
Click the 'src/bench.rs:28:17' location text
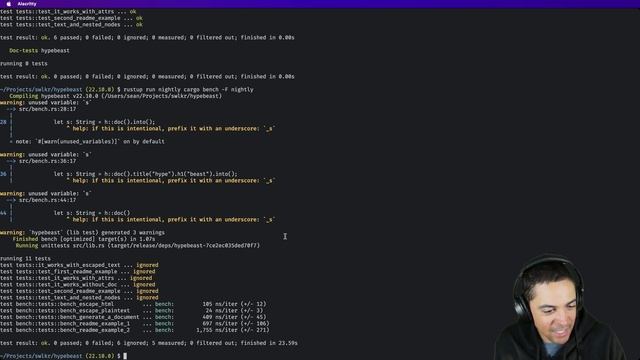(47, 109)
